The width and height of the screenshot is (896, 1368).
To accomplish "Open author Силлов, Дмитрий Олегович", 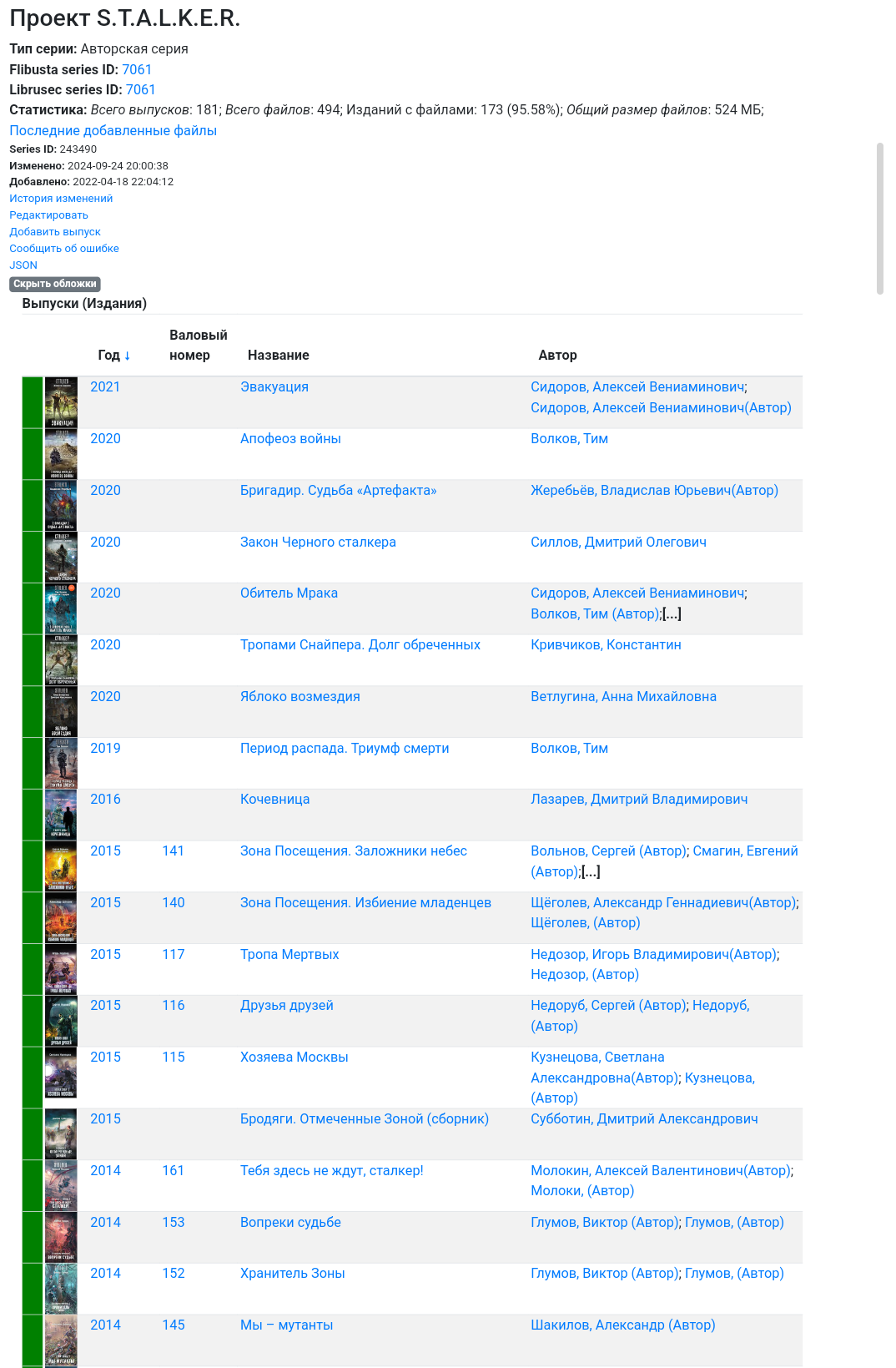I will [x=618, y=543].
